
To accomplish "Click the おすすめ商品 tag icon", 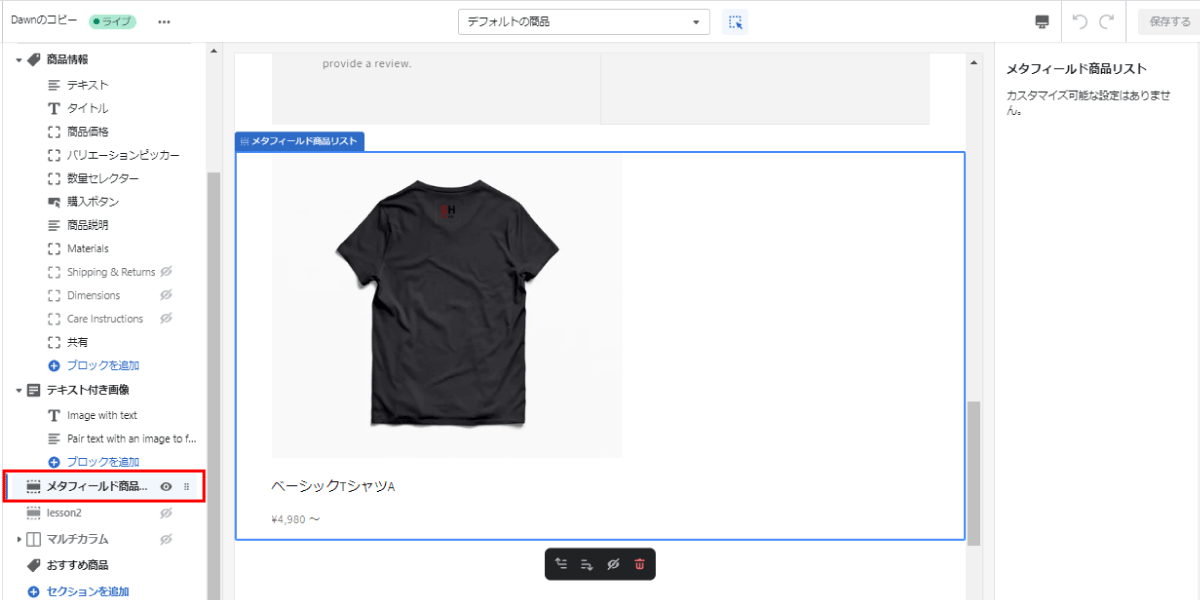I will (34, 565).
